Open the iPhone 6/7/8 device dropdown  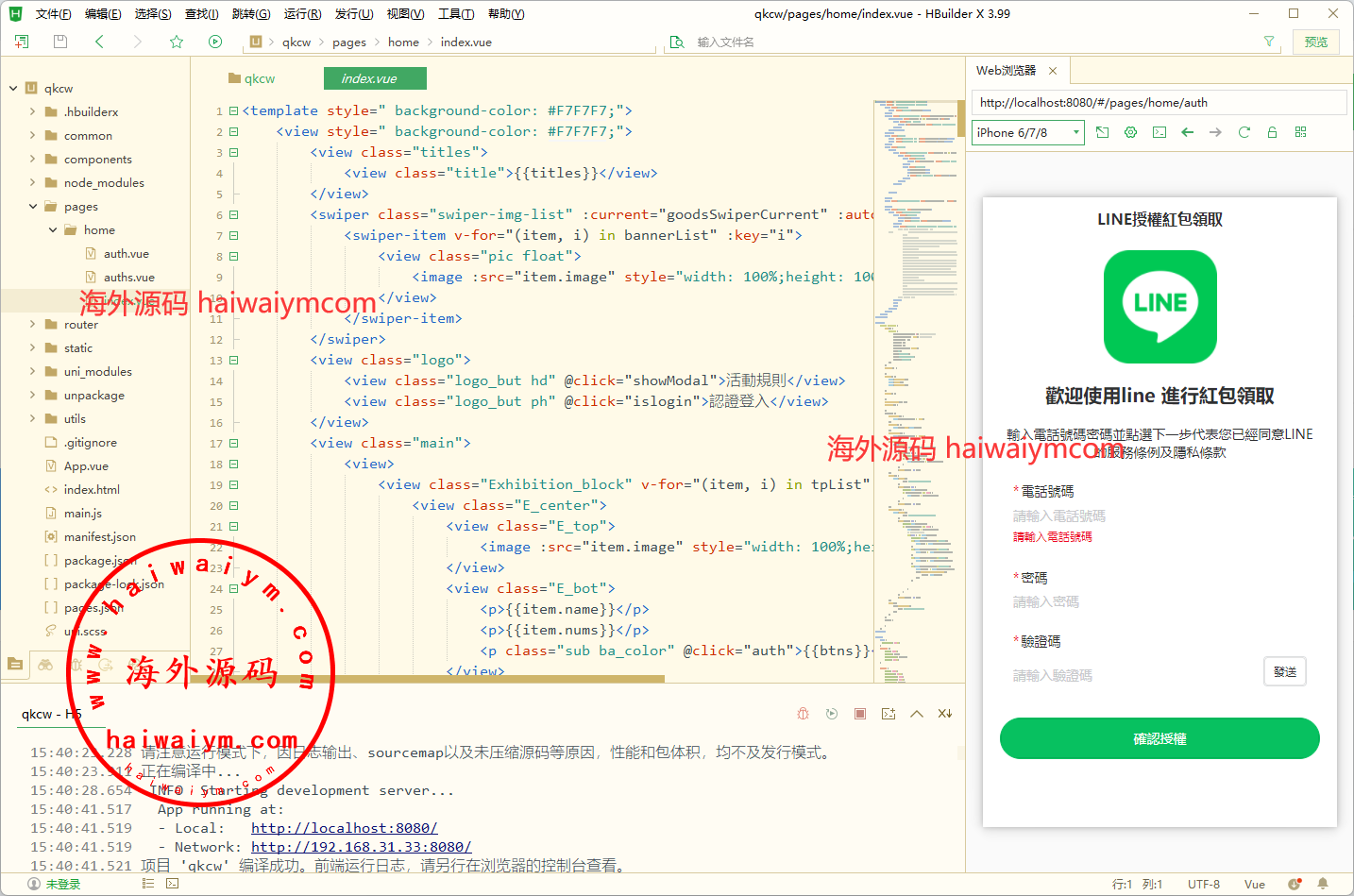(1027, 133)
